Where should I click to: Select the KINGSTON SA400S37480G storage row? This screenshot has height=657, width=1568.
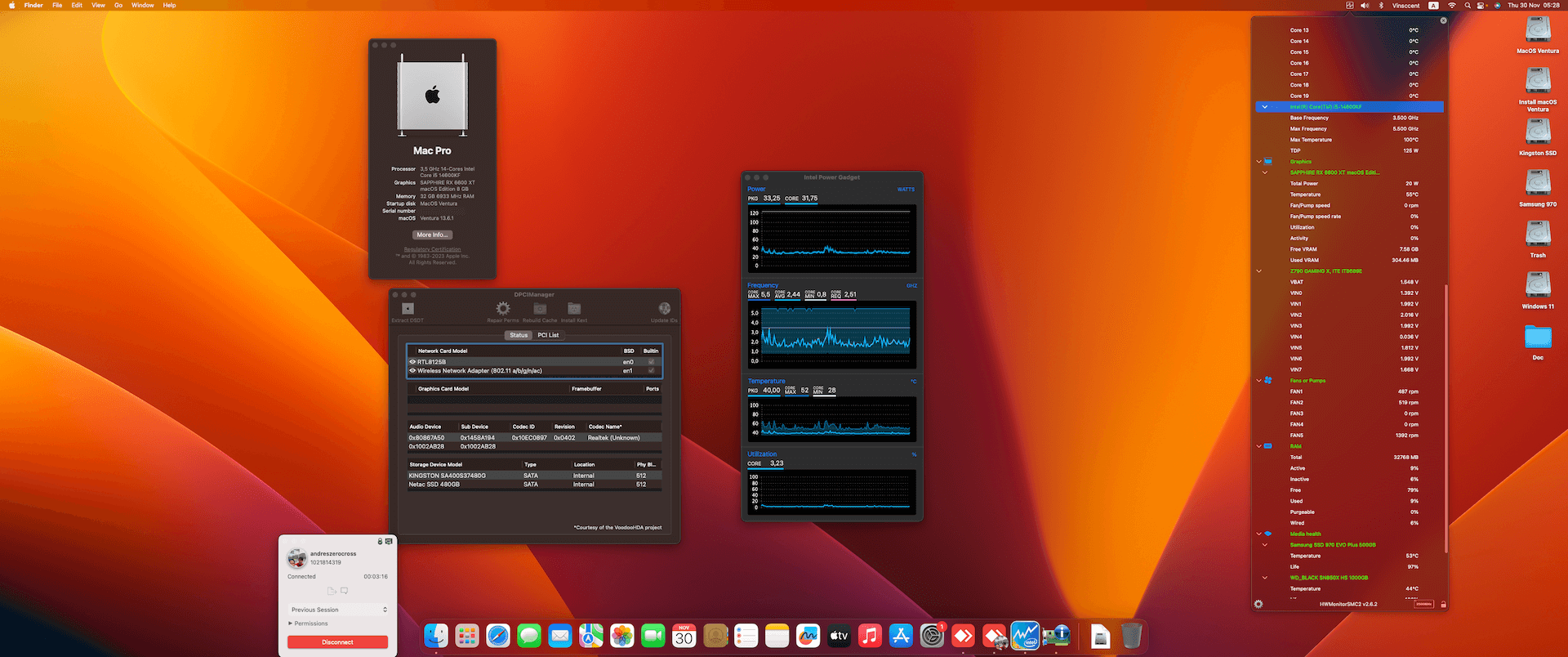534,476
